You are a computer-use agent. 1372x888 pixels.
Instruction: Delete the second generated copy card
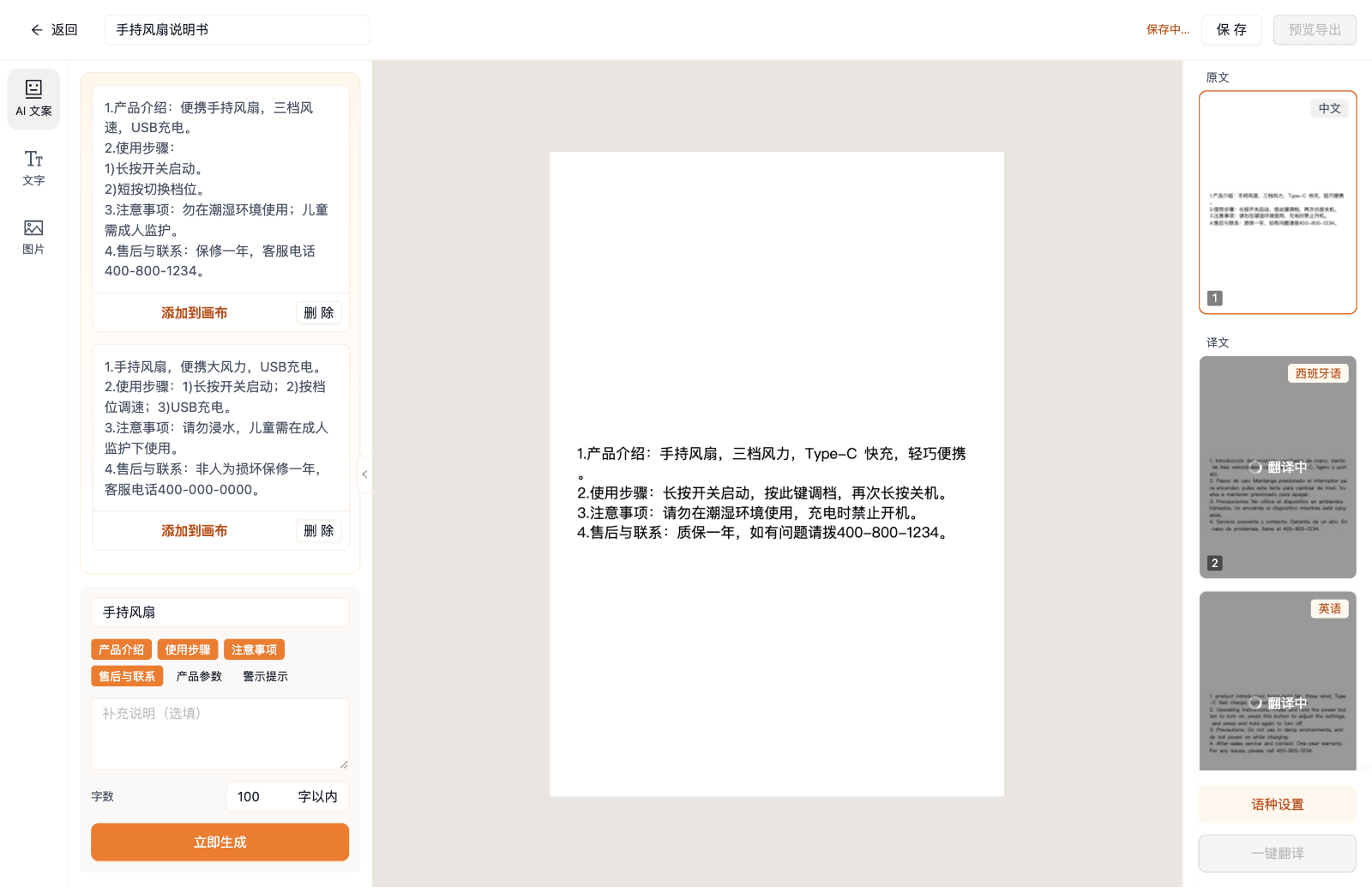pos(319,531)
